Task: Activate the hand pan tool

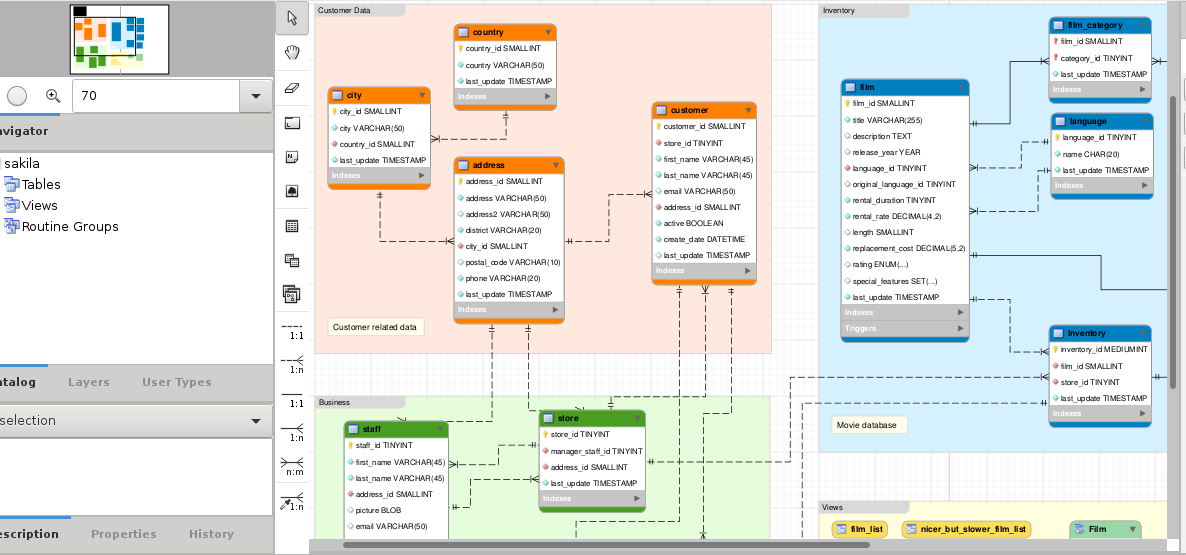Action: point(292,52)
